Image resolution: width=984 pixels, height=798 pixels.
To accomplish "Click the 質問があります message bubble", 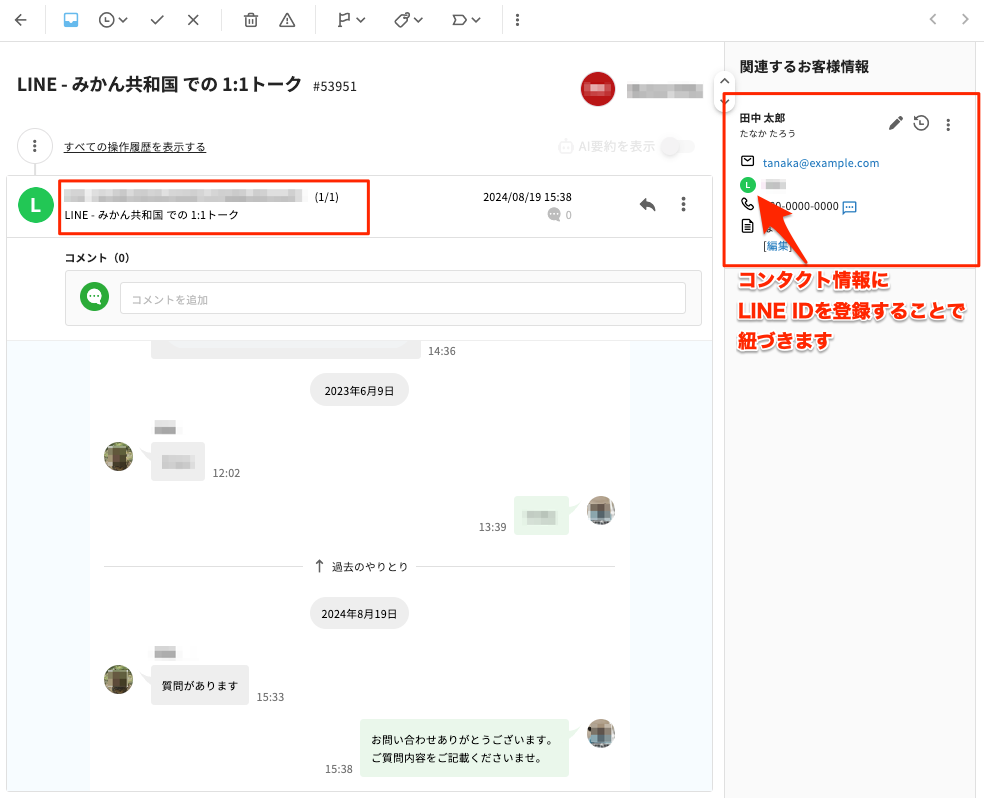I will point(200,685).
